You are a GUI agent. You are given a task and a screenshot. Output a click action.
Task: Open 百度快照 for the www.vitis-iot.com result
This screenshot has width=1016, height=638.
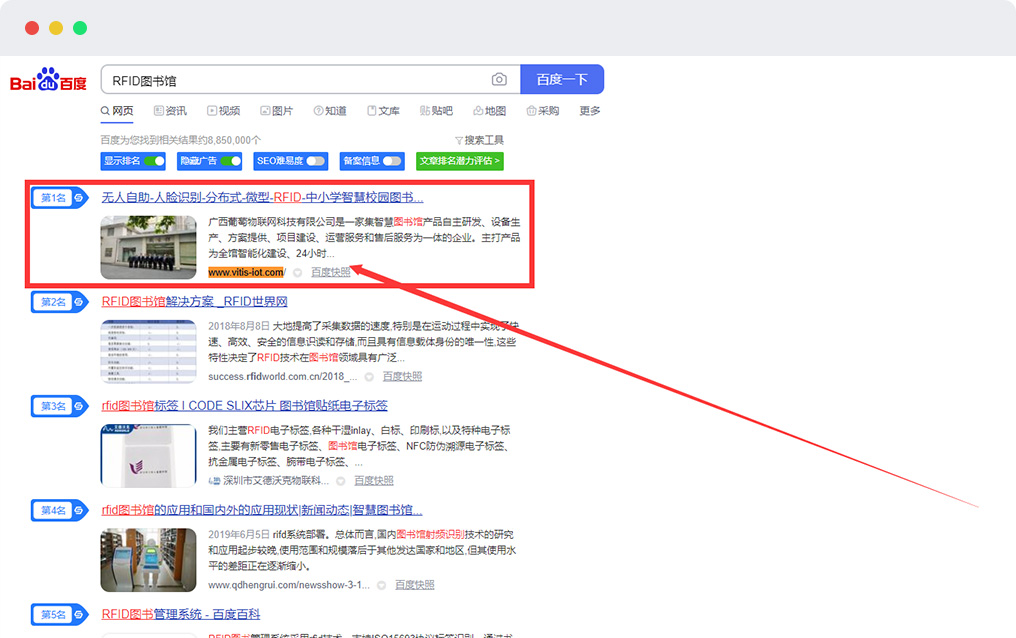point(330,273)
